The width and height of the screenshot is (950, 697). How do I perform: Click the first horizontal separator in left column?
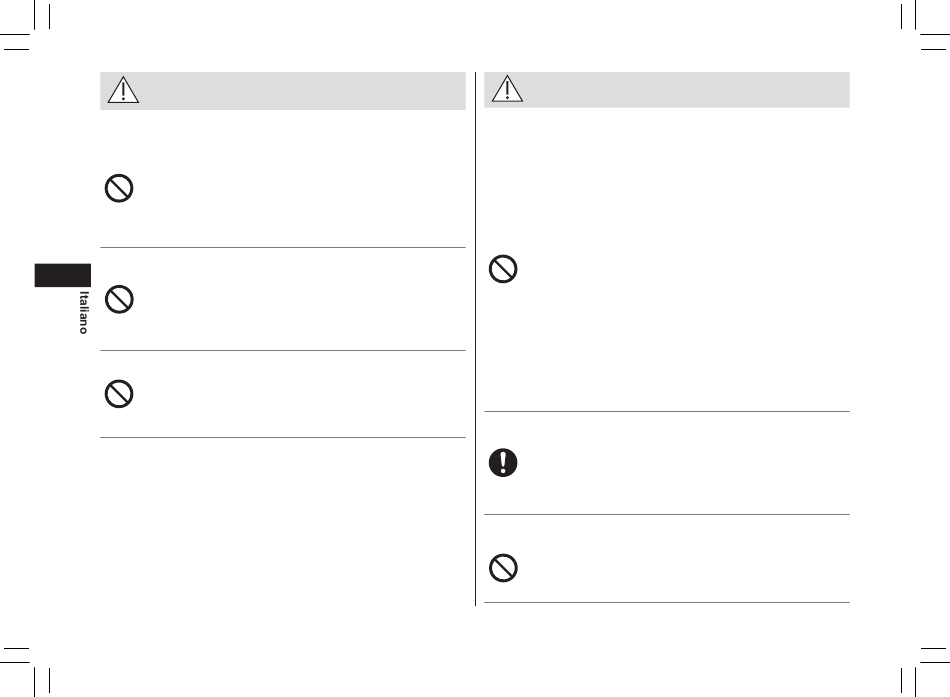pos(283,248)
